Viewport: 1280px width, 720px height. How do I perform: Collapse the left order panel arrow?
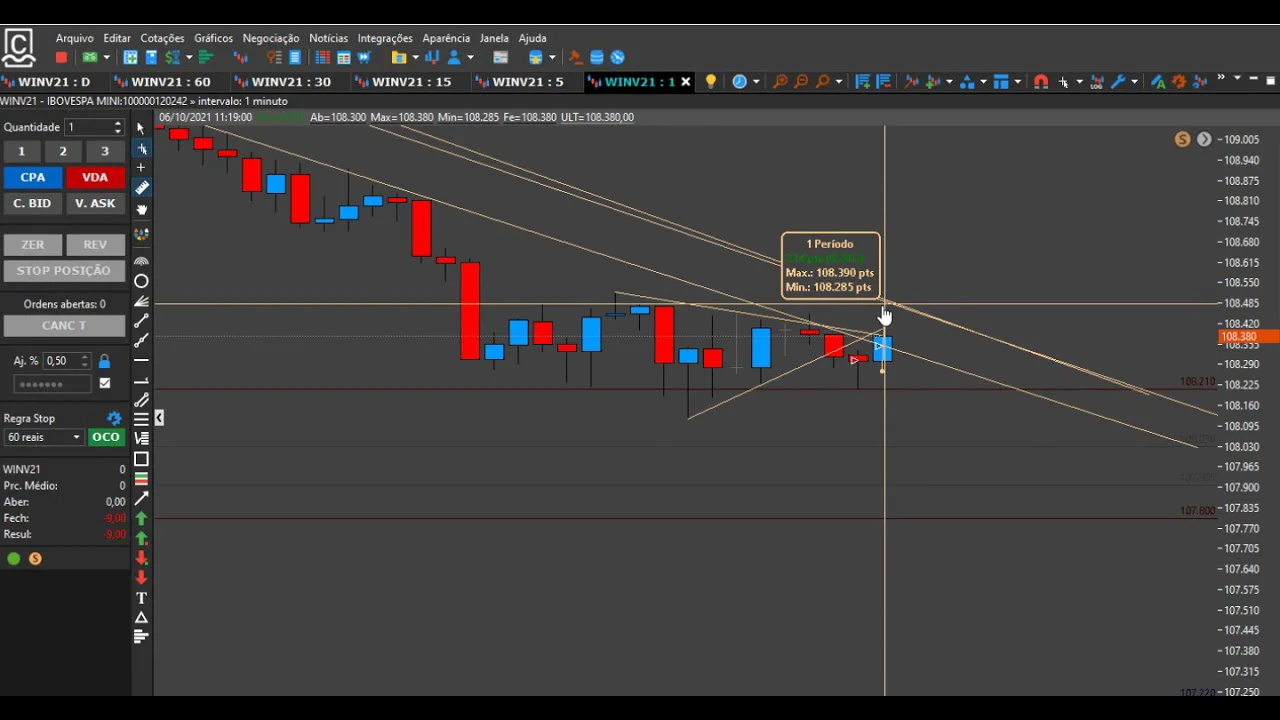pos(159,418)
